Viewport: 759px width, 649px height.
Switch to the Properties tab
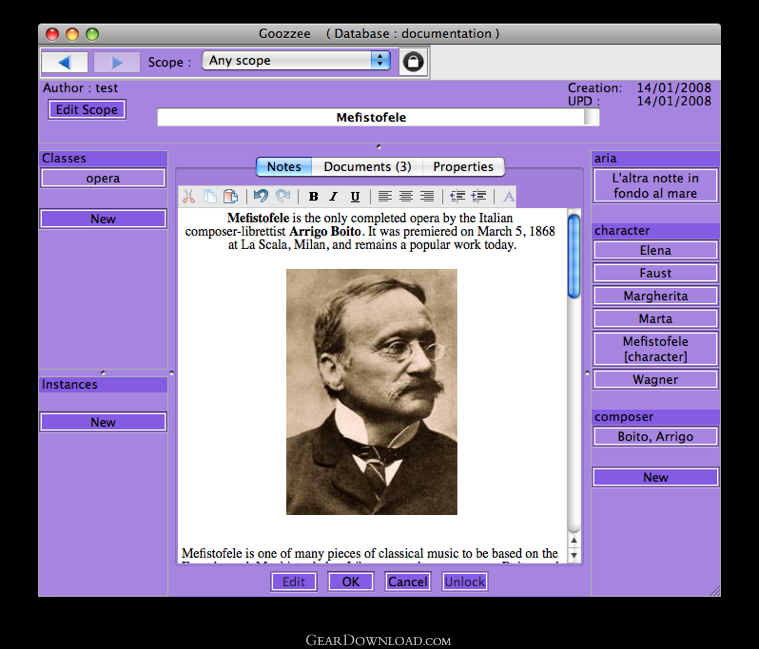click(463, 166)
